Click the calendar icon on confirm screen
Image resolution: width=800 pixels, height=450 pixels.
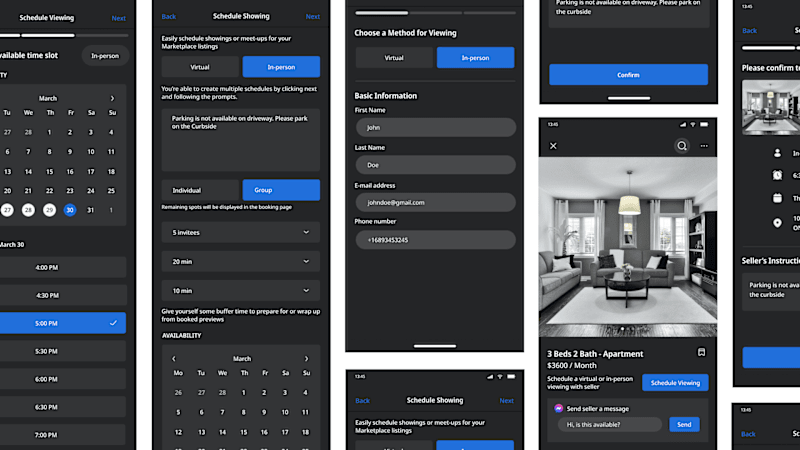pos(777,198)
